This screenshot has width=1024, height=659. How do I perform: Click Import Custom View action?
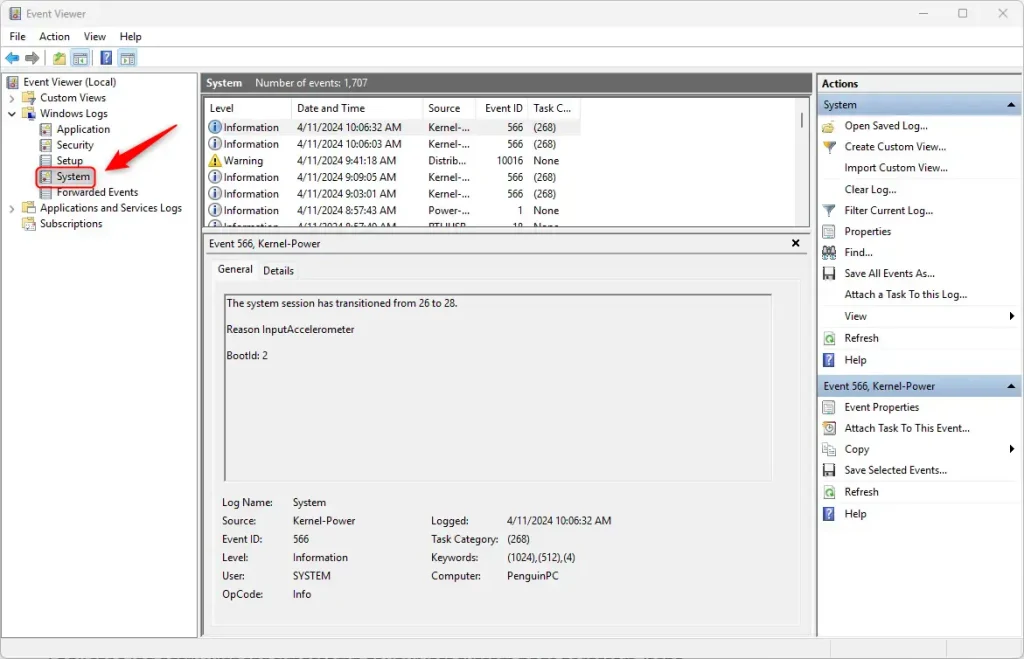pos(895,168)
